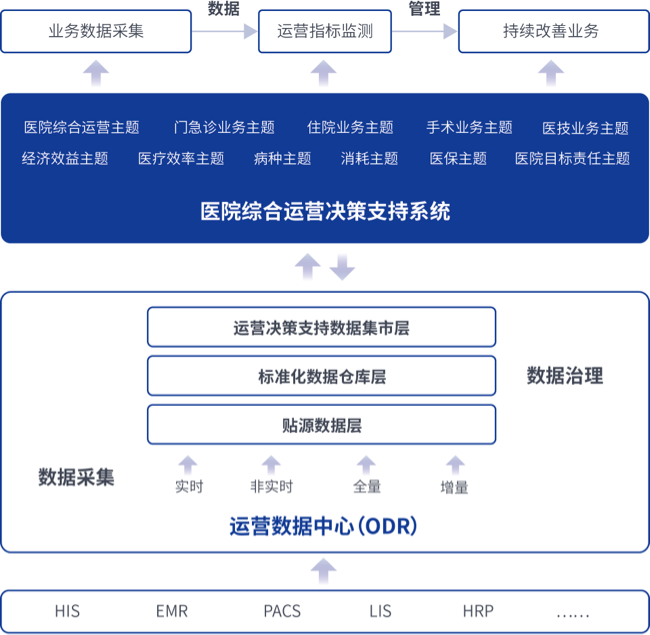Select 医院综合运营主题 topic
The height and width of the screenshot is (635, 650).
pyautogui.click(x=81, y=127)
